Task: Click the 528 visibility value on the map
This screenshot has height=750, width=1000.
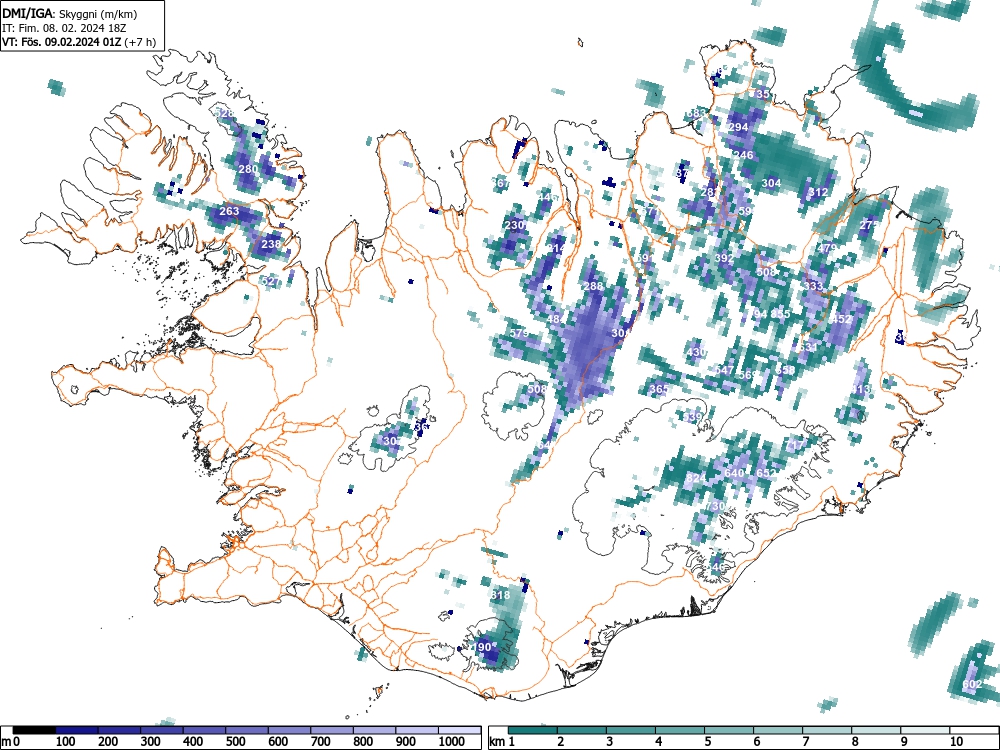Action: pos(224,114)
